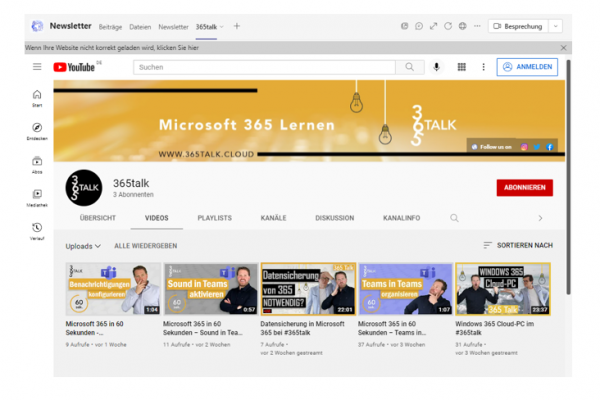Open Sound in Teams aktivieren thumbnail
The height and width of the screenshot is (400, 600).
click(x=210, y=289)
